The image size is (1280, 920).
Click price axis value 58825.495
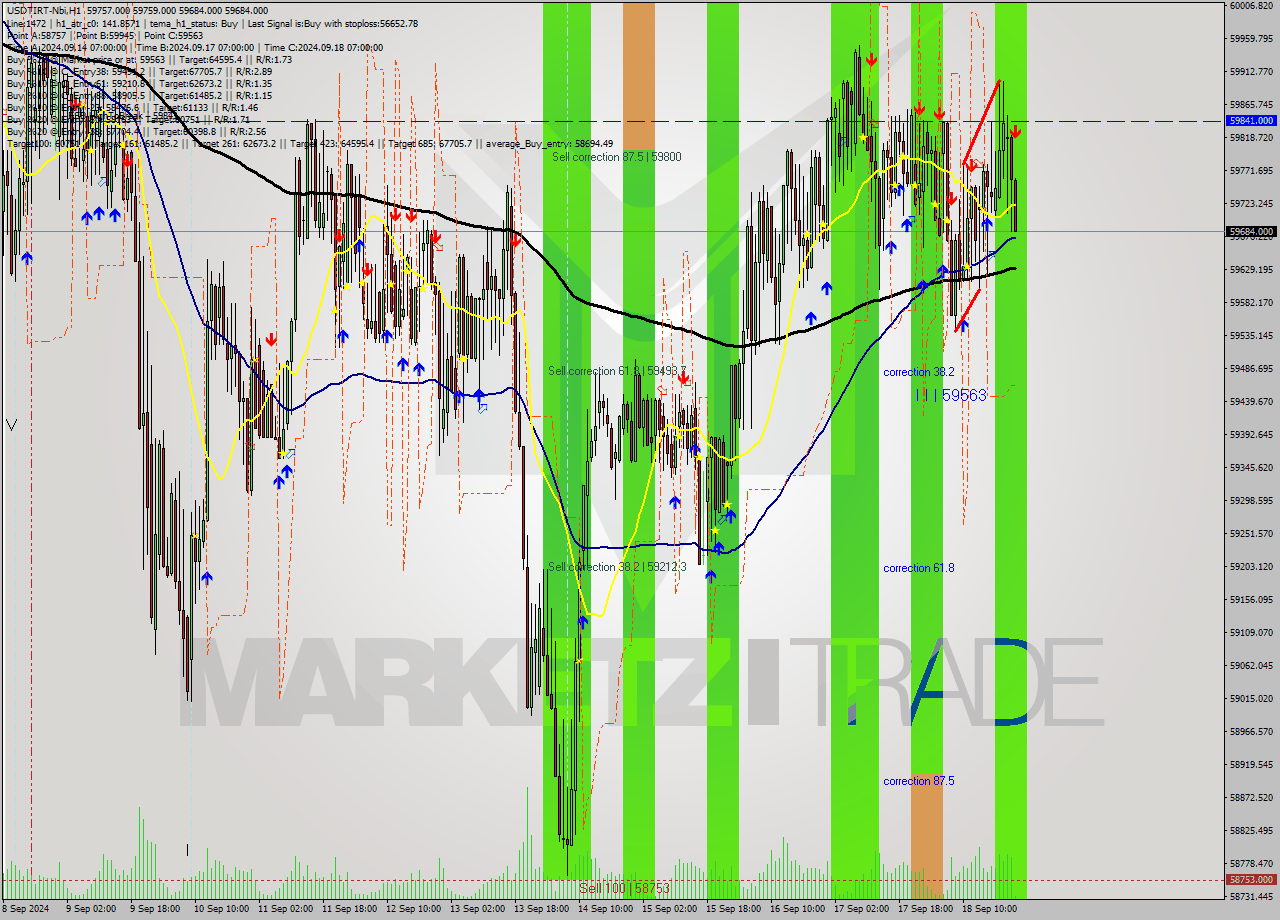(x=1251, y=830)
